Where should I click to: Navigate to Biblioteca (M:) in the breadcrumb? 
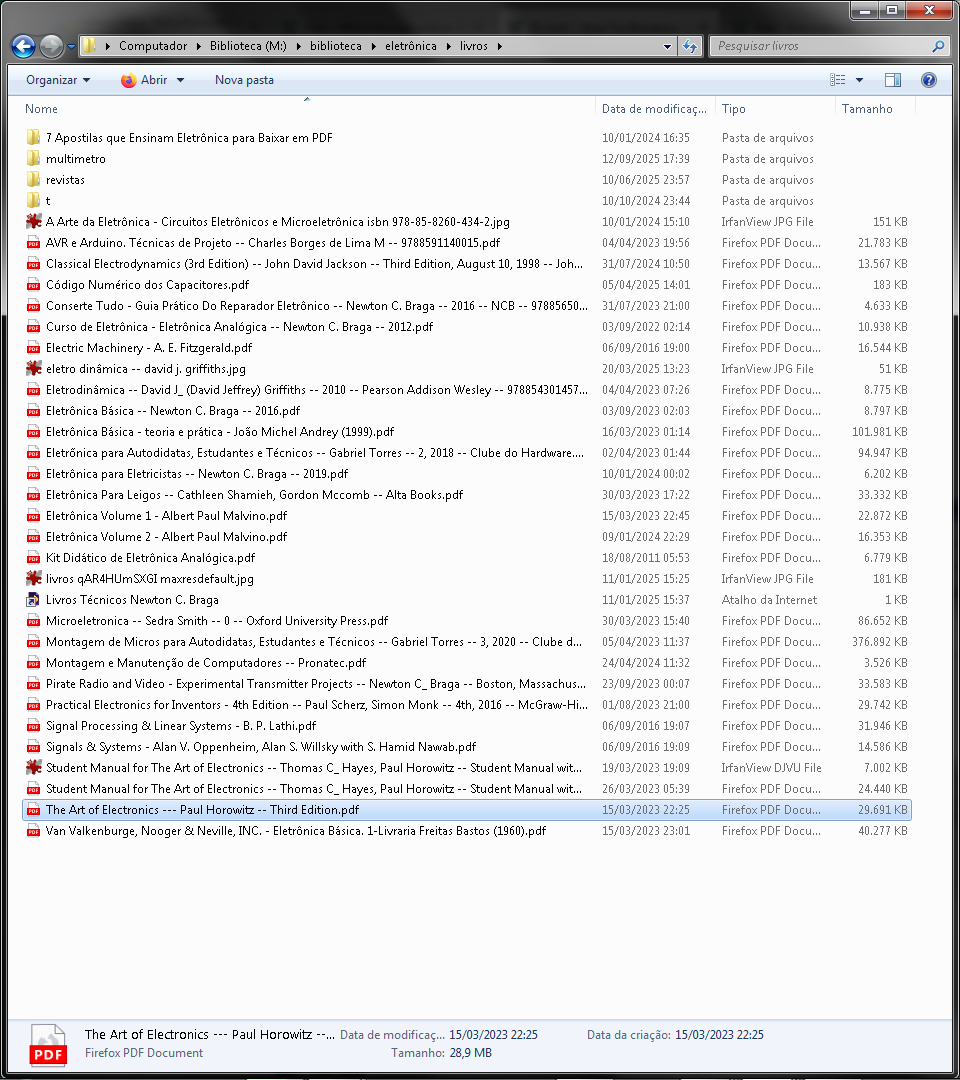pos(248,46)
